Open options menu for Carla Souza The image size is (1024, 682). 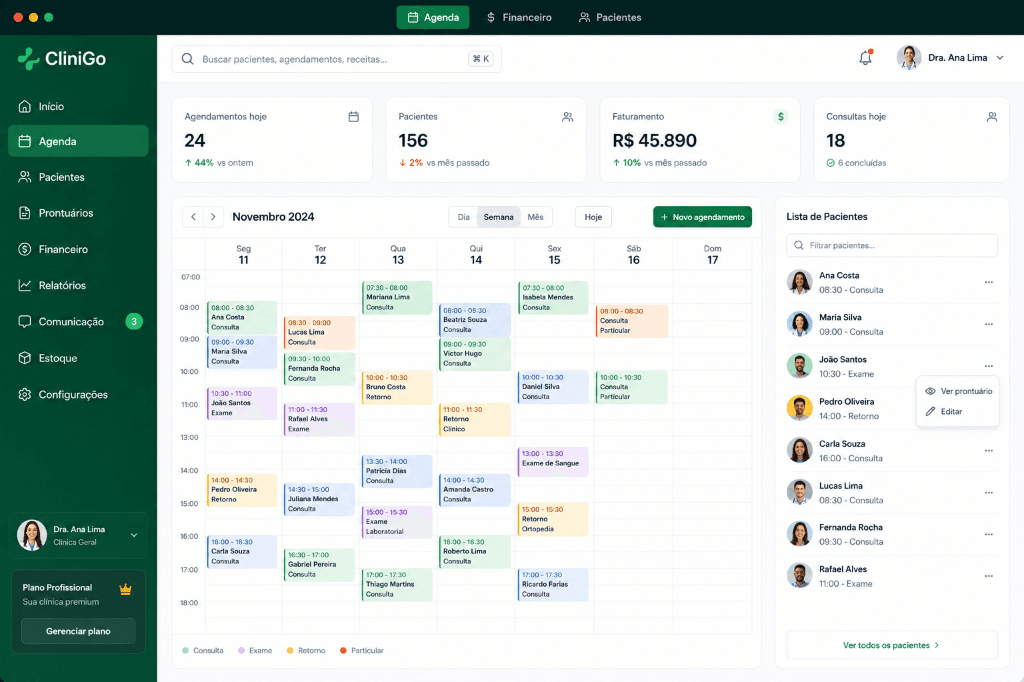click(989, 451)
